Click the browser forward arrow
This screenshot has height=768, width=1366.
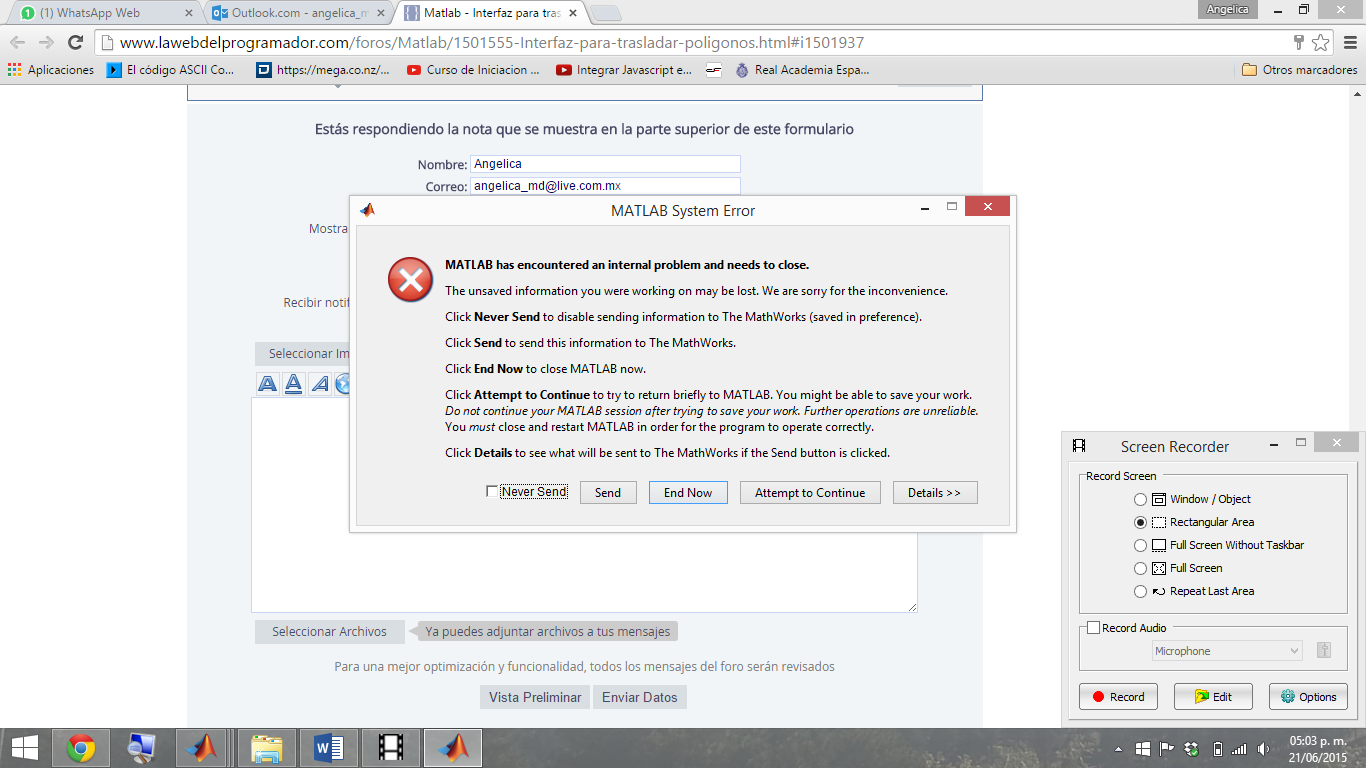47,43
